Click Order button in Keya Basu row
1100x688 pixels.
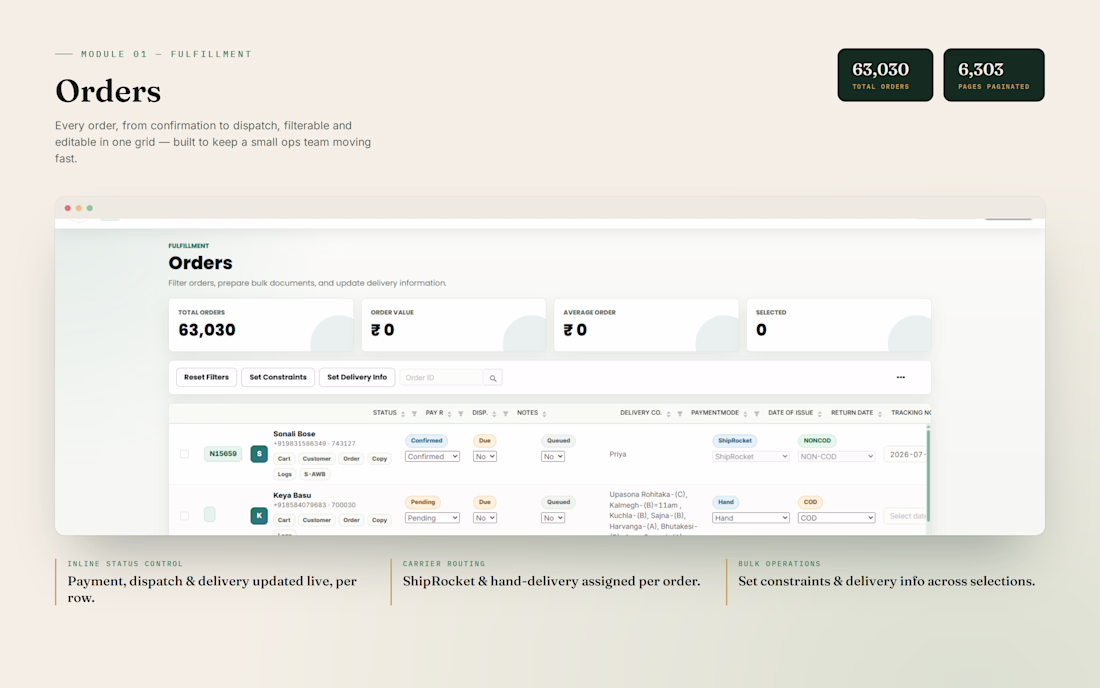(351, 520)
